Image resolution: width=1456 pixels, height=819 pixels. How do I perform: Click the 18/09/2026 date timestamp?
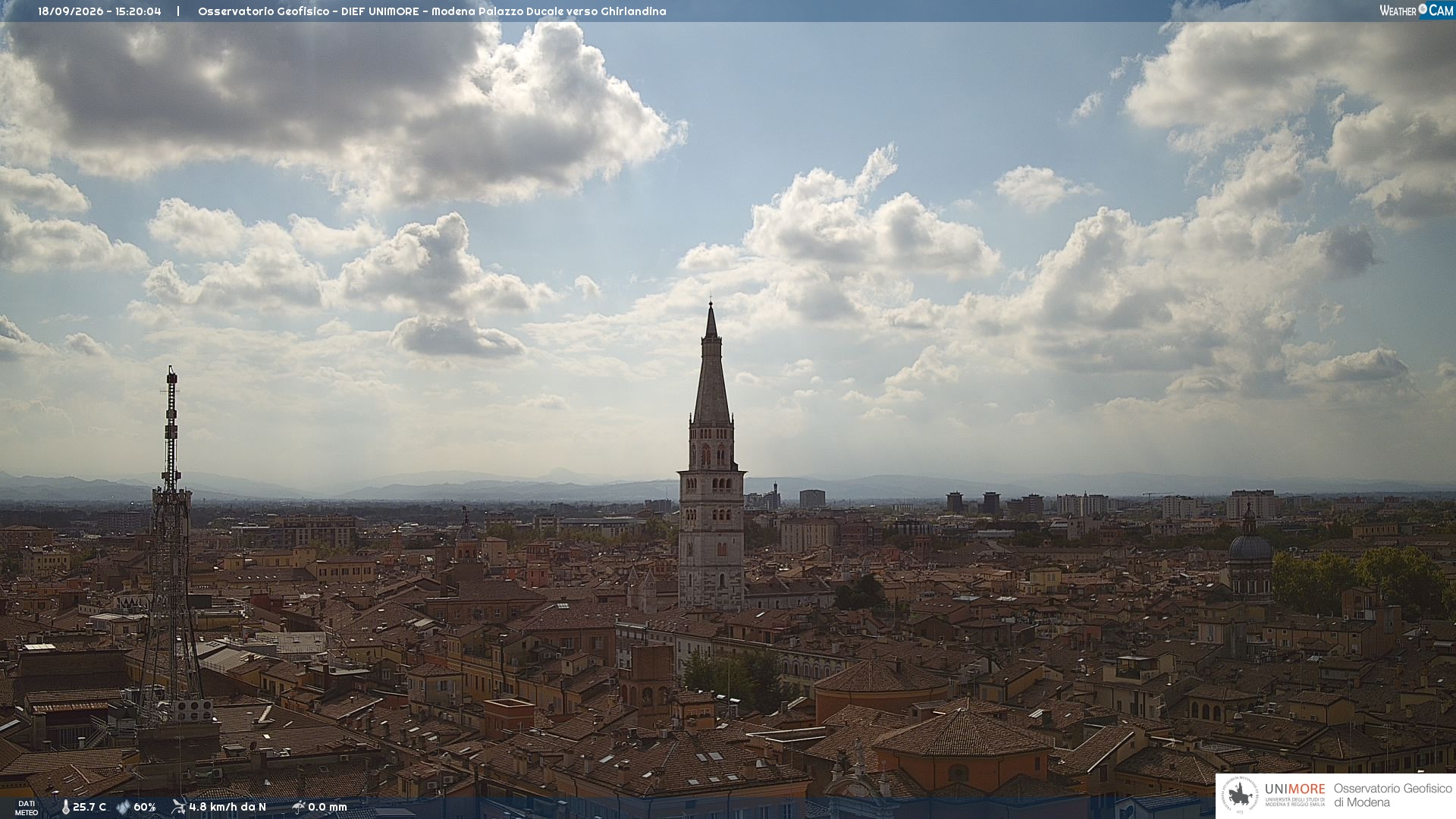tap(71, 11)
